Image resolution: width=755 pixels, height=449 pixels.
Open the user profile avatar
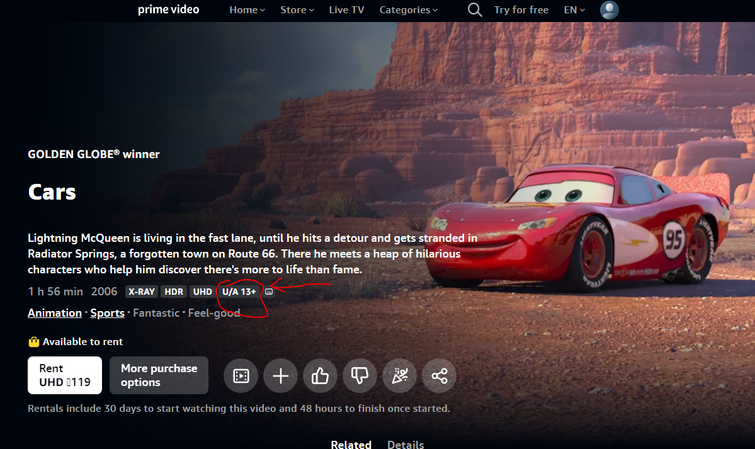(609, 10)
